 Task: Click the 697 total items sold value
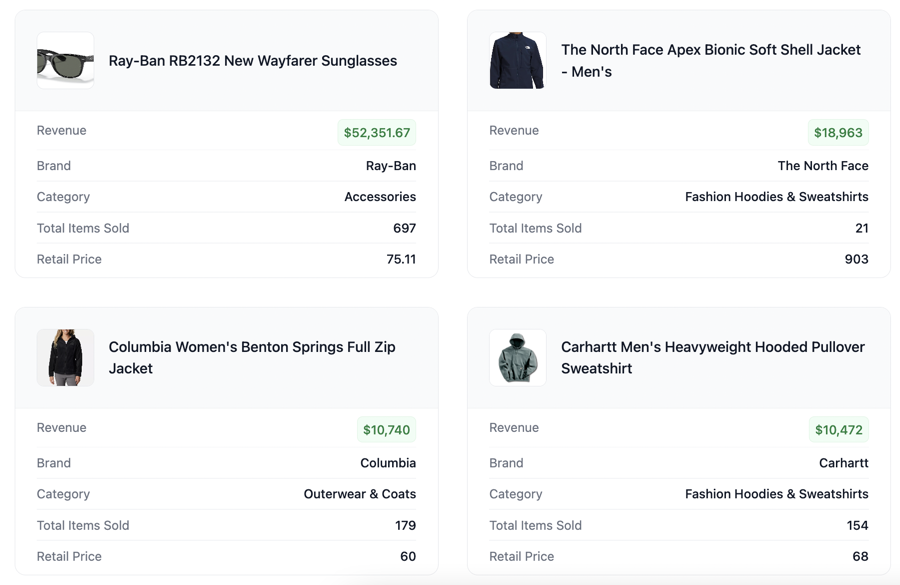pos(404,228)
